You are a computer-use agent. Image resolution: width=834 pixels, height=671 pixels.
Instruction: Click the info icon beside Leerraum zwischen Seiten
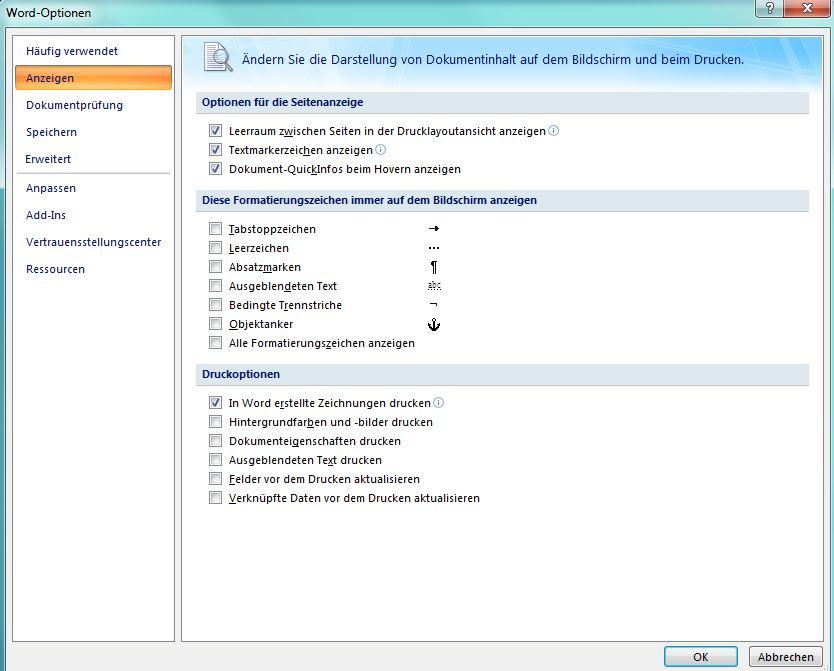(x=554, y=131)
